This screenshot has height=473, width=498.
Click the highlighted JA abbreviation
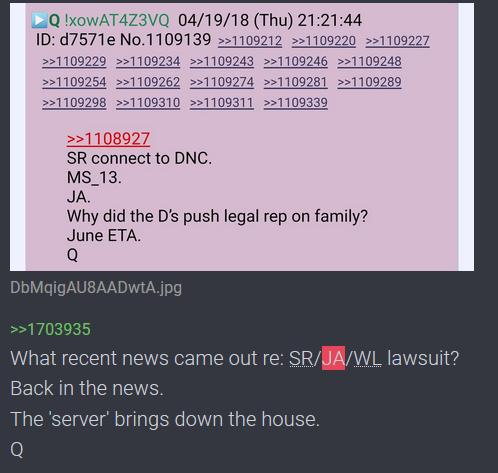333,358
